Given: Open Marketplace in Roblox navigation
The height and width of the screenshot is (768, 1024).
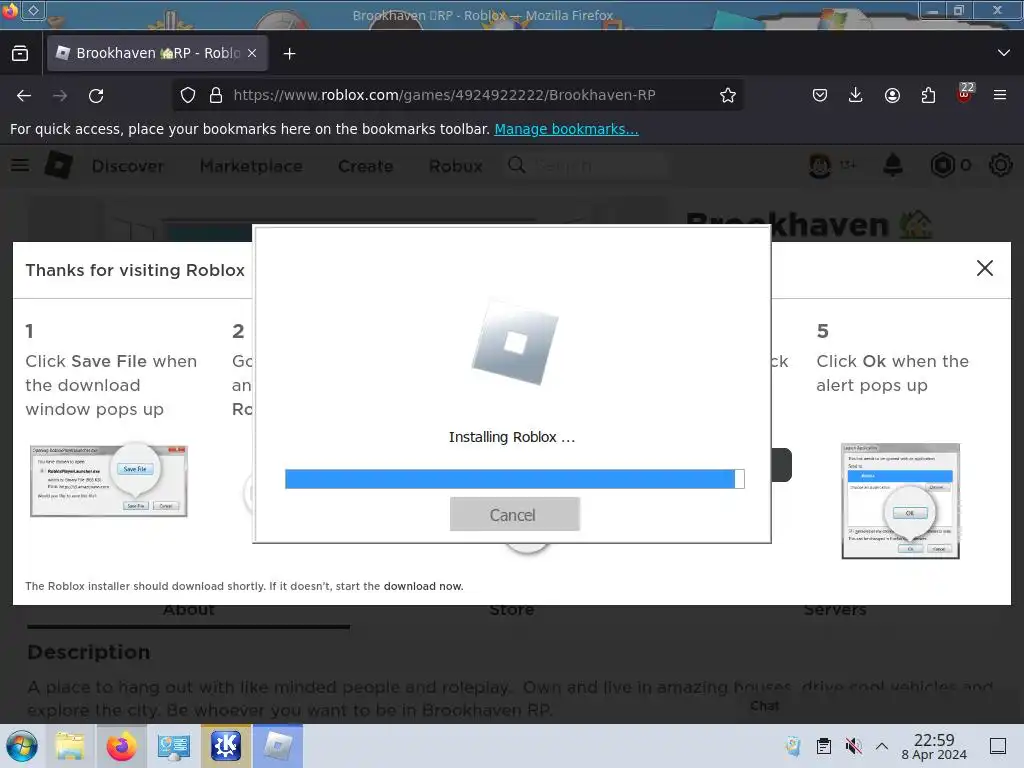Looking at the screenshot, I should tap(251, 166).
